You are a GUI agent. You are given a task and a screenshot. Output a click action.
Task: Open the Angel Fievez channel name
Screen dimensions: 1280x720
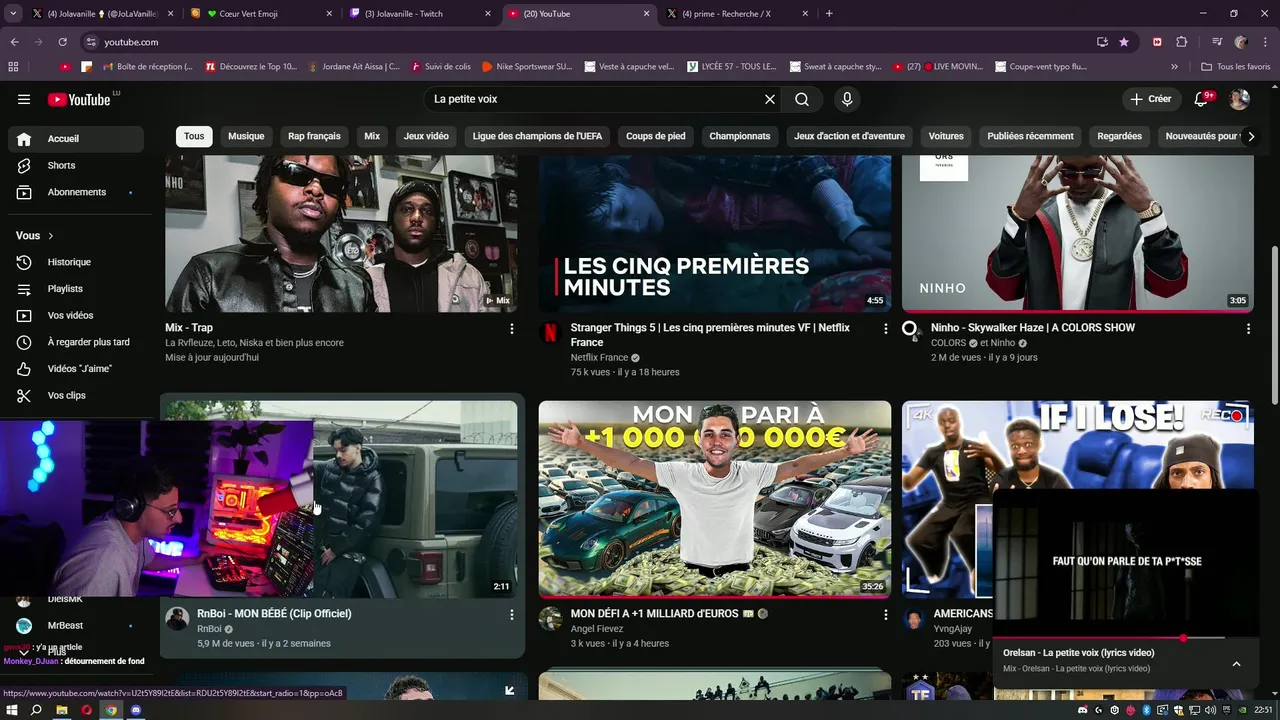click(597, 629)
